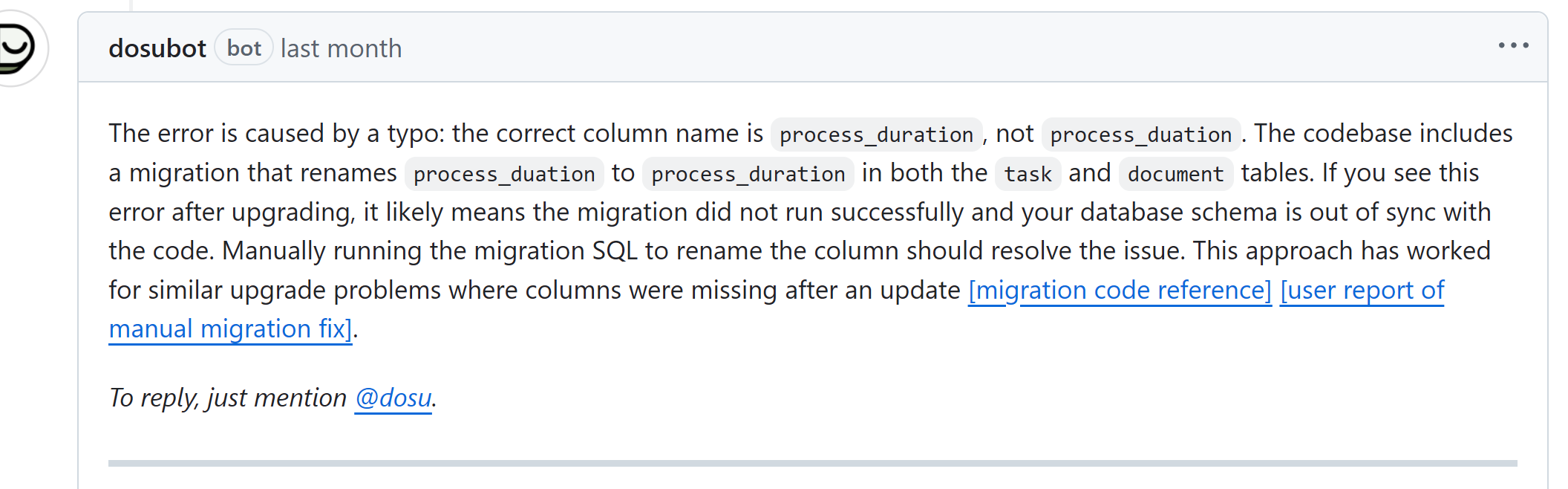The height and width of the screenshot is (489, 1568).
Task: Click the 'task' inline code span
Action: point(1028,174)
